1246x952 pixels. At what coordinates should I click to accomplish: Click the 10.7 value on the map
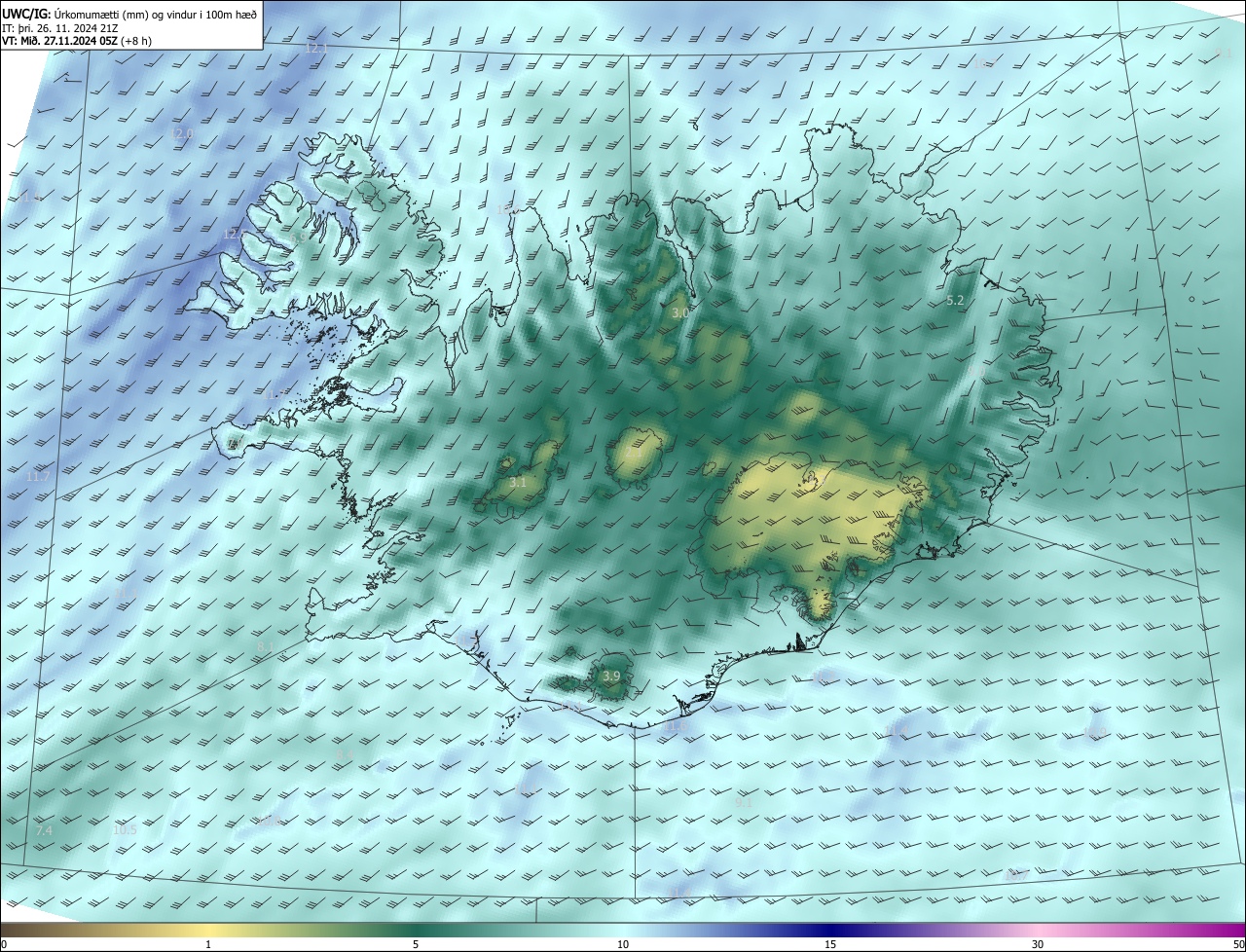(x=1015, y=875)
